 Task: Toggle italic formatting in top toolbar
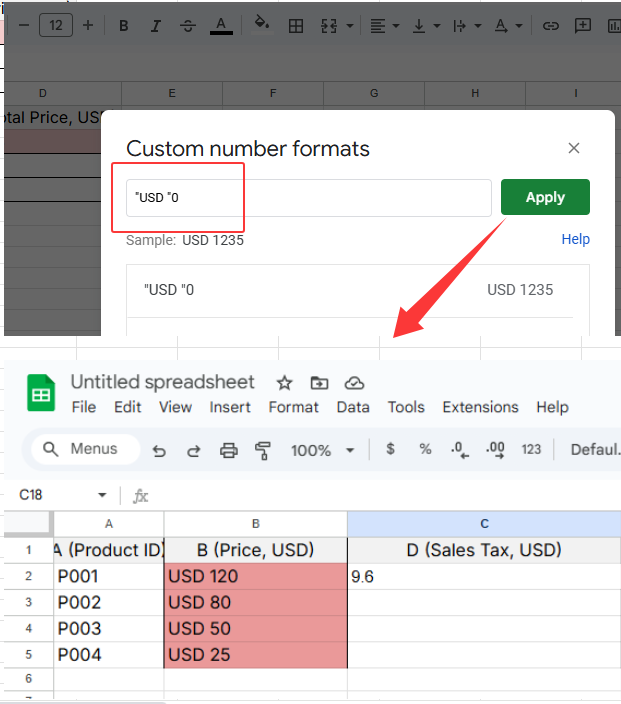click(x=156, y=26)
